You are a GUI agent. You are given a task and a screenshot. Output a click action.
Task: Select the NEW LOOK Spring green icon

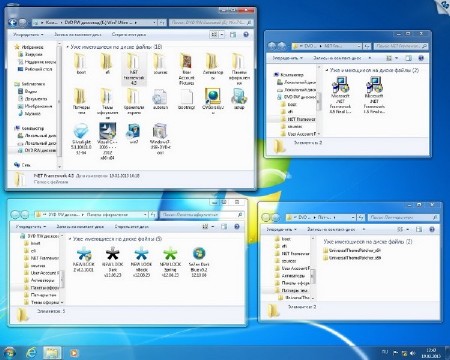(170, 262)
